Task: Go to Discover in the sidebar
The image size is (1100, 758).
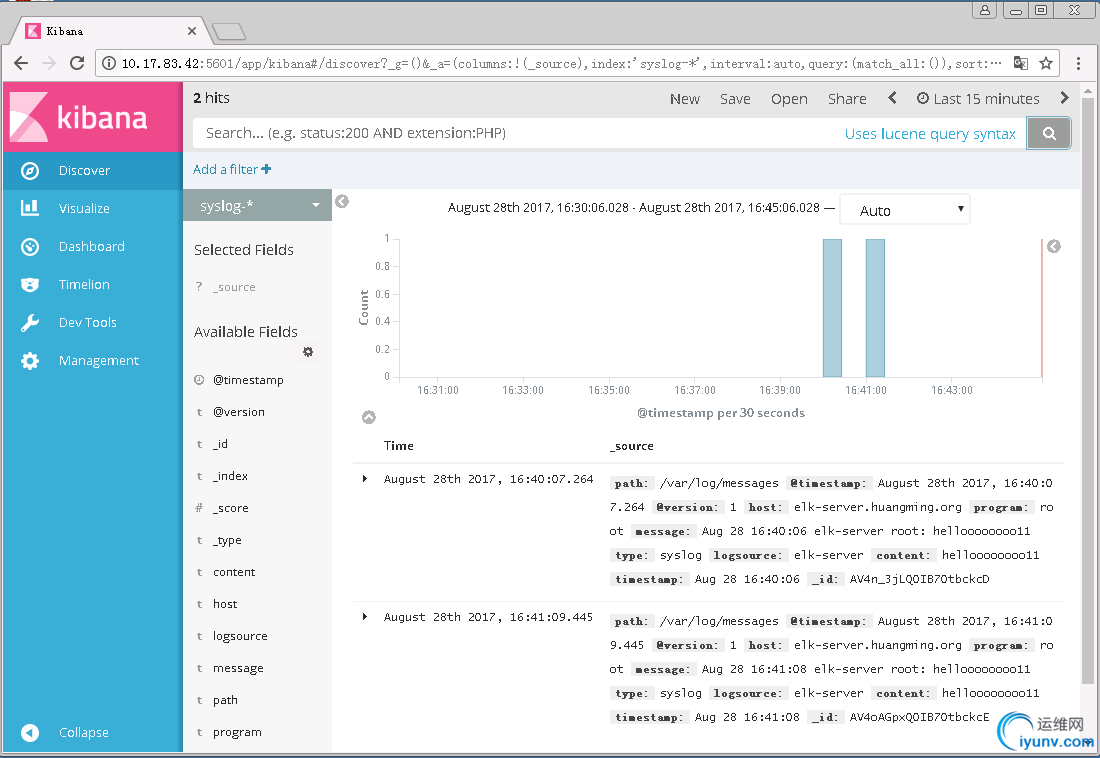Action: coord(93,171)
